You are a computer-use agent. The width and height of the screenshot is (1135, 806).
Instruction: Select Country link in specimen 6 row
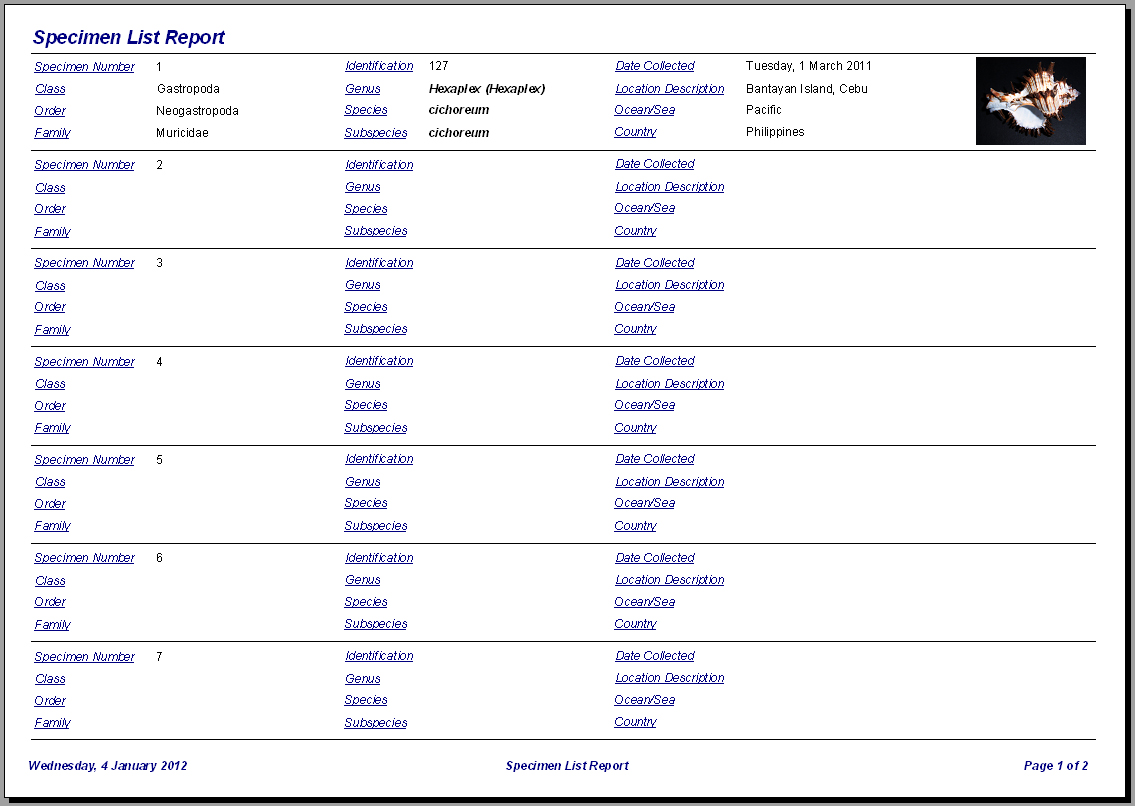pos(635,624)
